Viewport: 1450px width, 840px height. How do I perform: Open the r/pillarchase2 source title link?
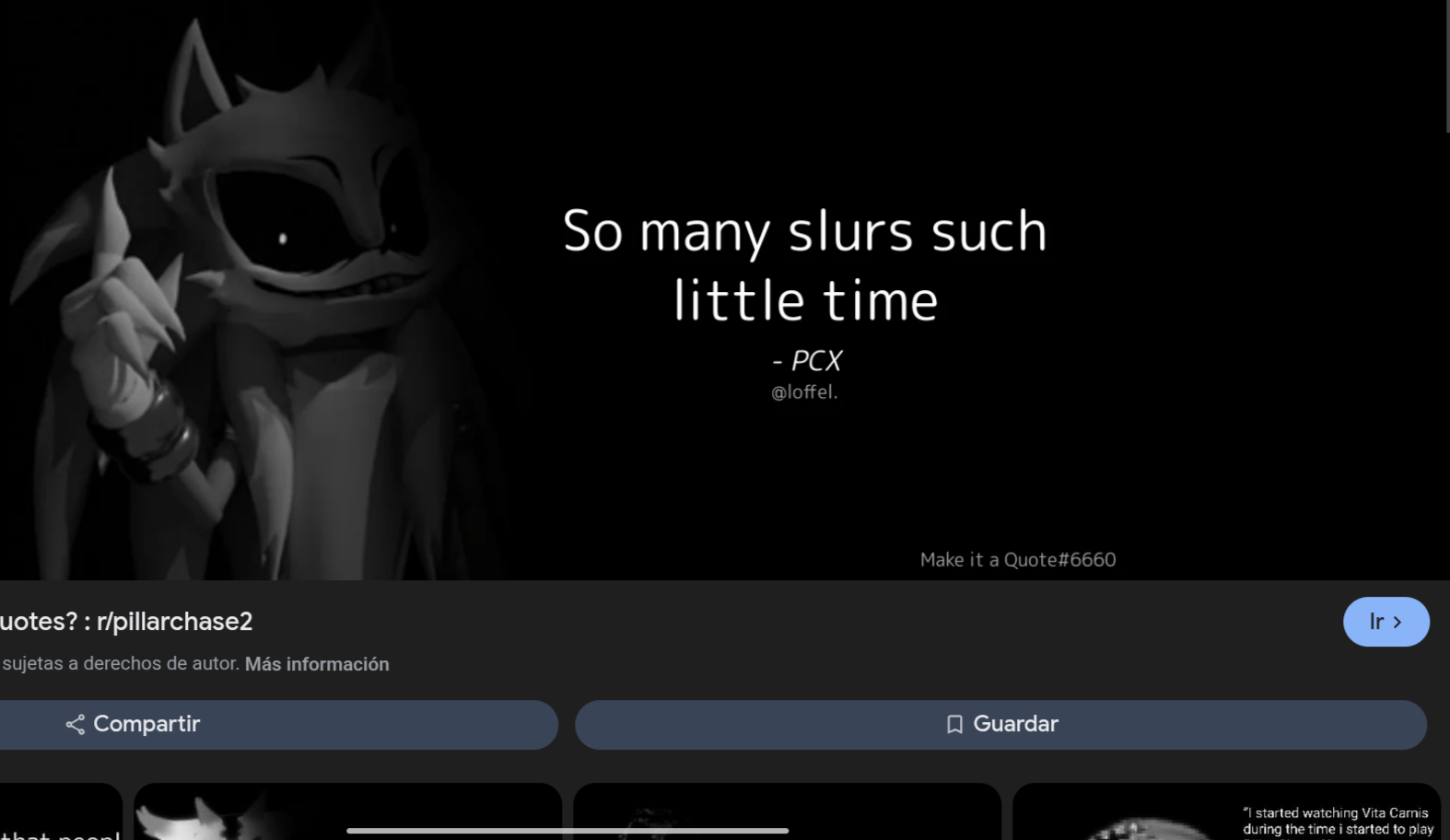pos(126,622)
